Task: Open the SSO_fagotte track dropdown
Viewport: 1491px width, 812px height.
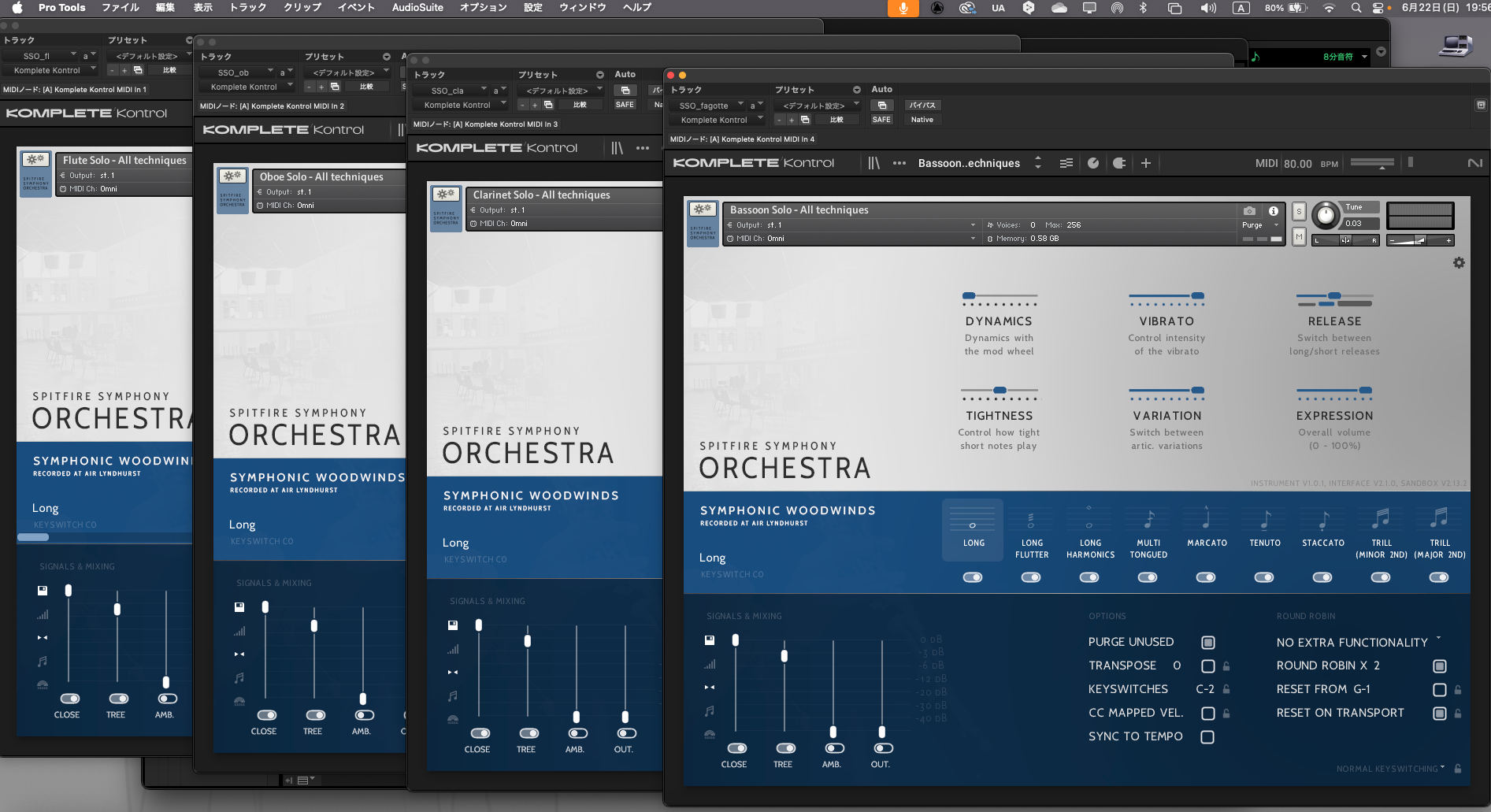Action: pos(708,105)
